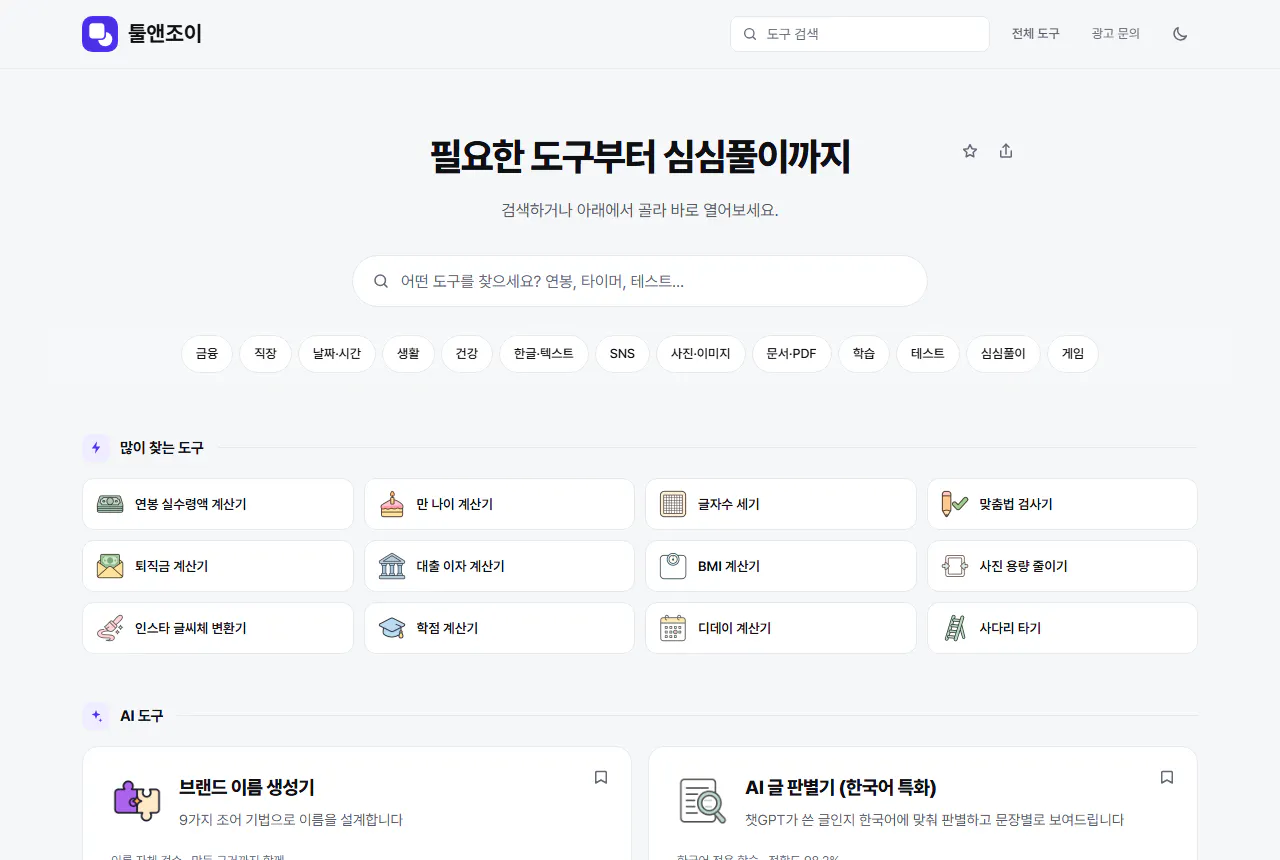1280x860 pixels.
Task: Open the 대출 이자 계산기 tool
Action: (499, 566)
